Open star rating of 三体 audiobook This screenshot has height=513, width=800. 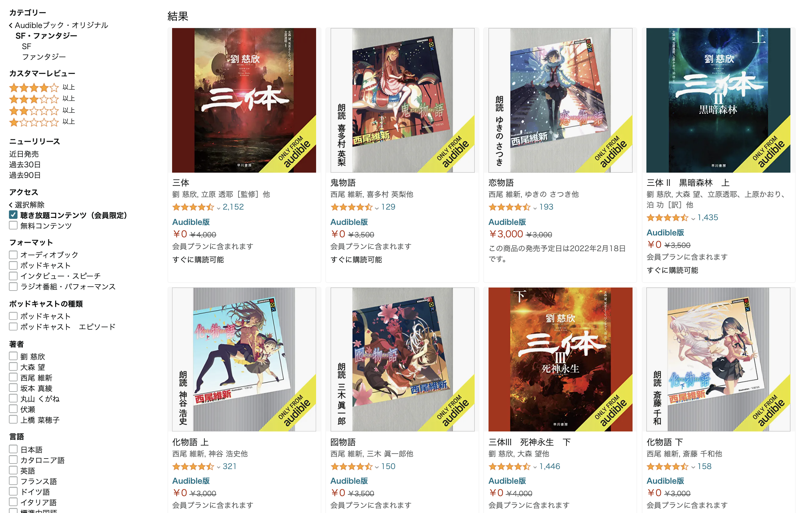click(x=193, y=207)
